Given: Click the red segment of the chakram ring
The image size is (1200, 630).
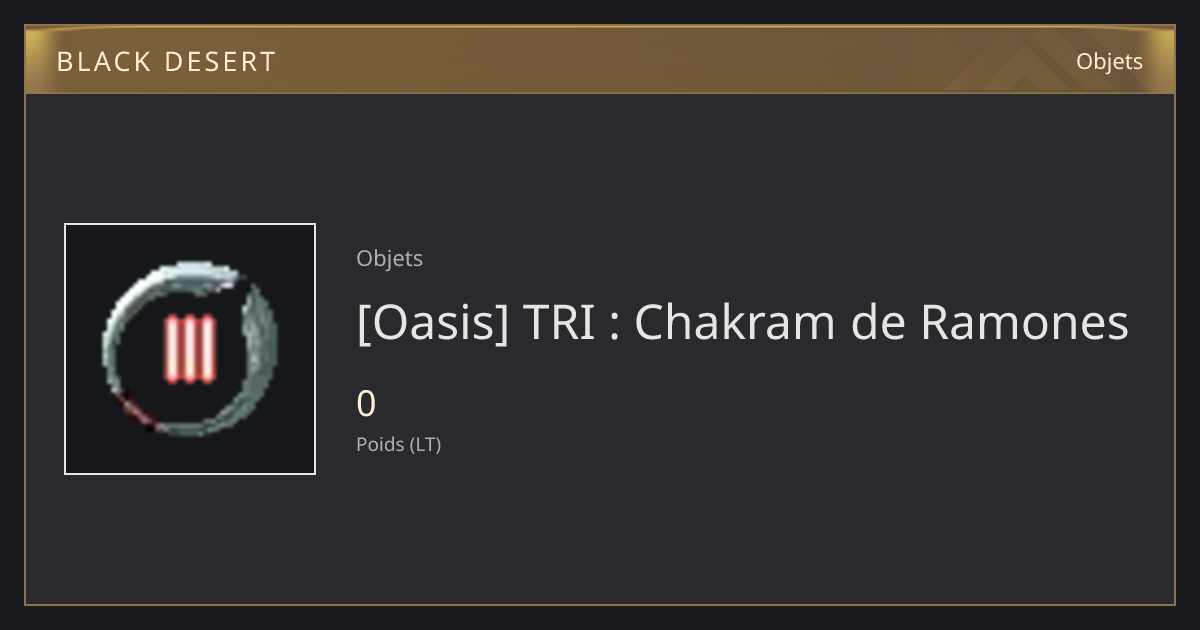Looking at the screenshot, I should (x=134, y=411).
